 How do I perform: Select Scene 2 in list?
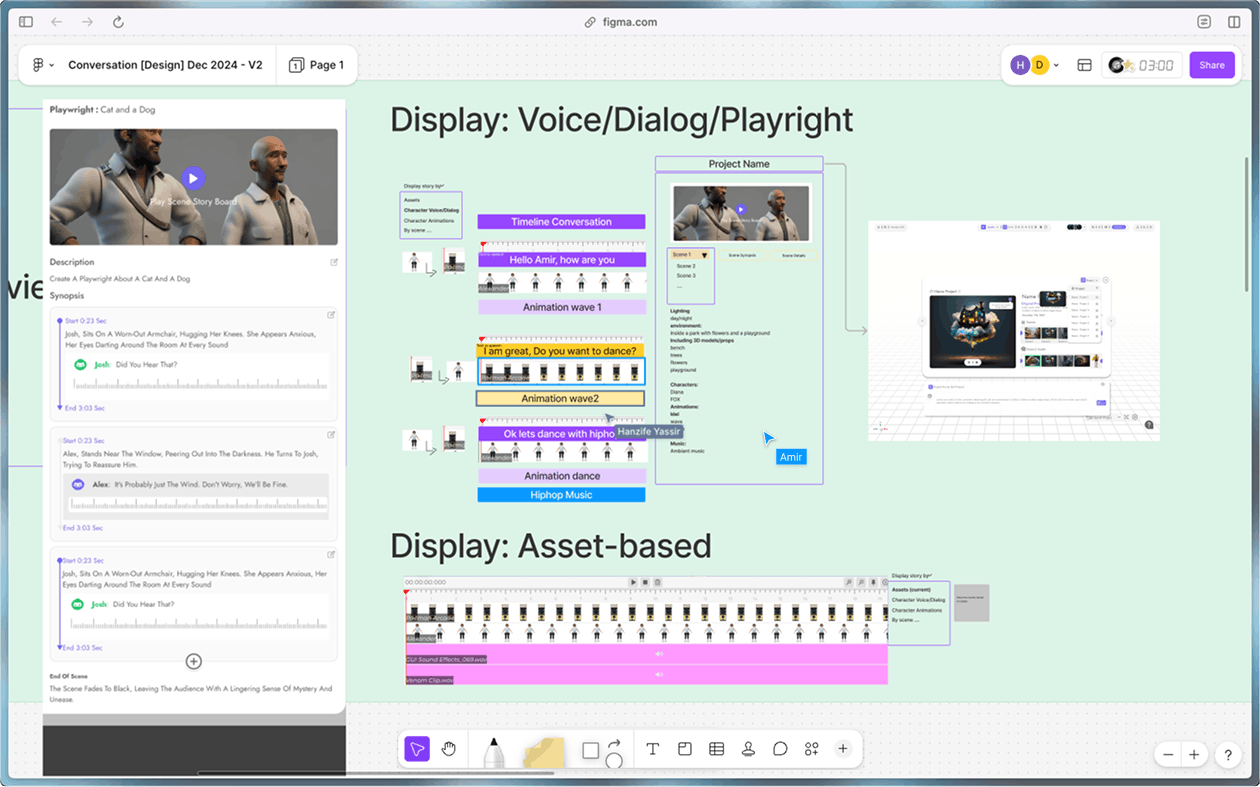tap(685, 266)
